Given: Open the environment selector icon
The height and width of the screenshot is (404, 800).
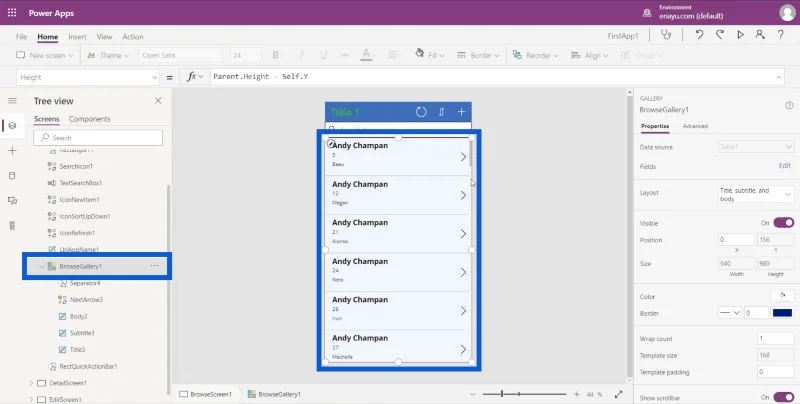Looking at the screenshot, I should pos(647,13).
